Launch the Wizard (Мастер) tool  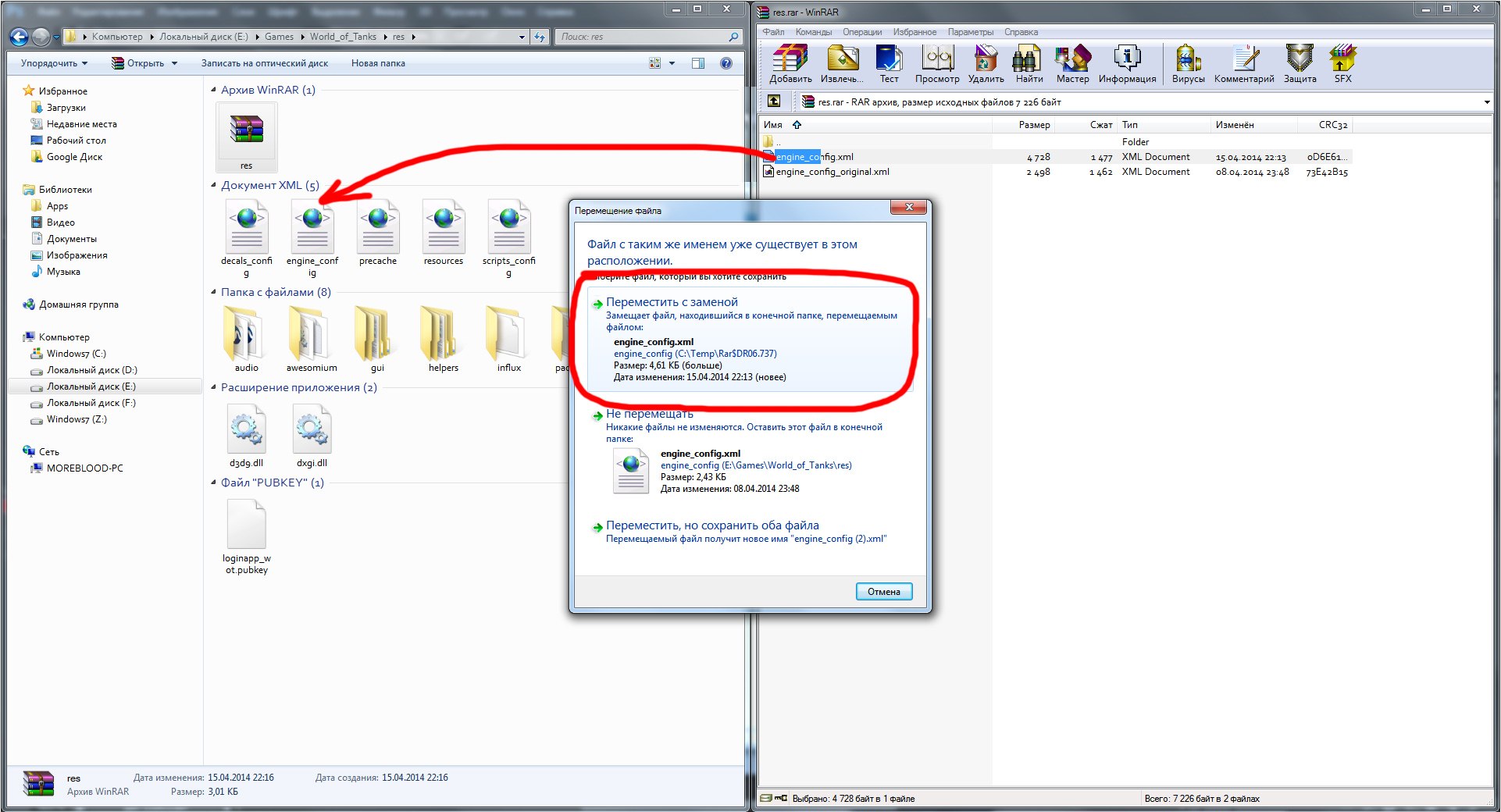coord(1072,64)
